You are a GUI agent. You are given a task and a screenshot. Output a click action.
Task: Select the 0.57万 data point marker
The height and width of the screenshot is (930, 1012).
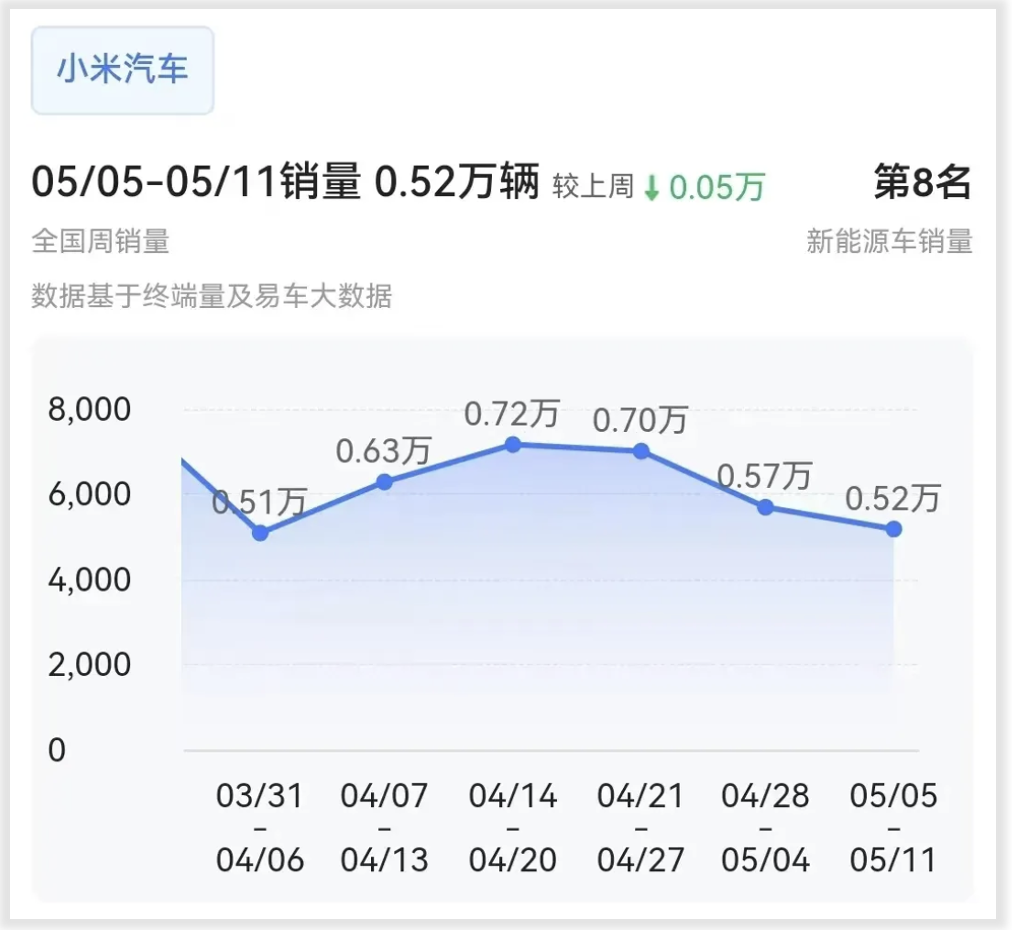(766, 507)
